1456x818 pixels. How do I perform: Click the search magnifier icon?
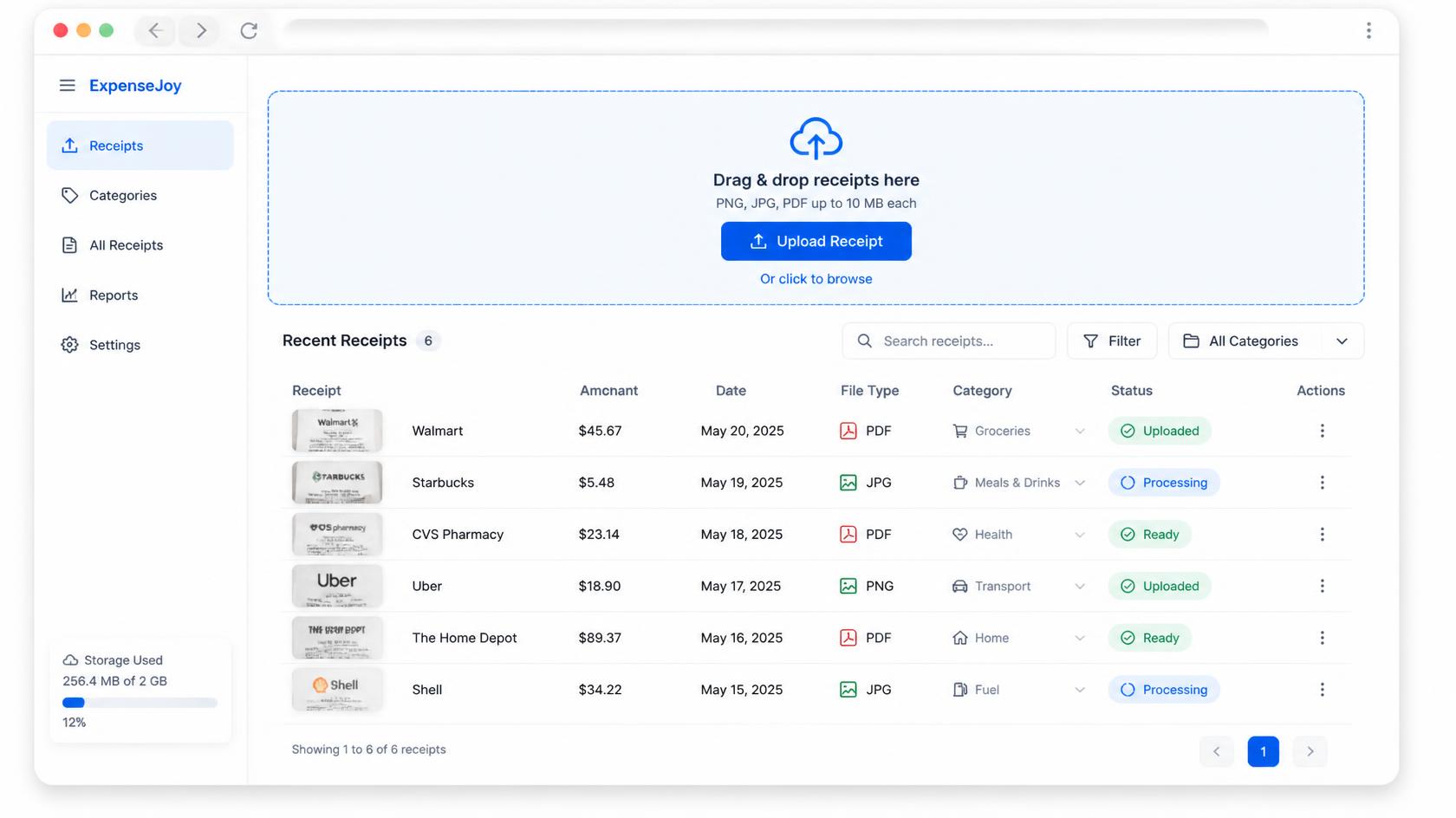click(864, 341)
